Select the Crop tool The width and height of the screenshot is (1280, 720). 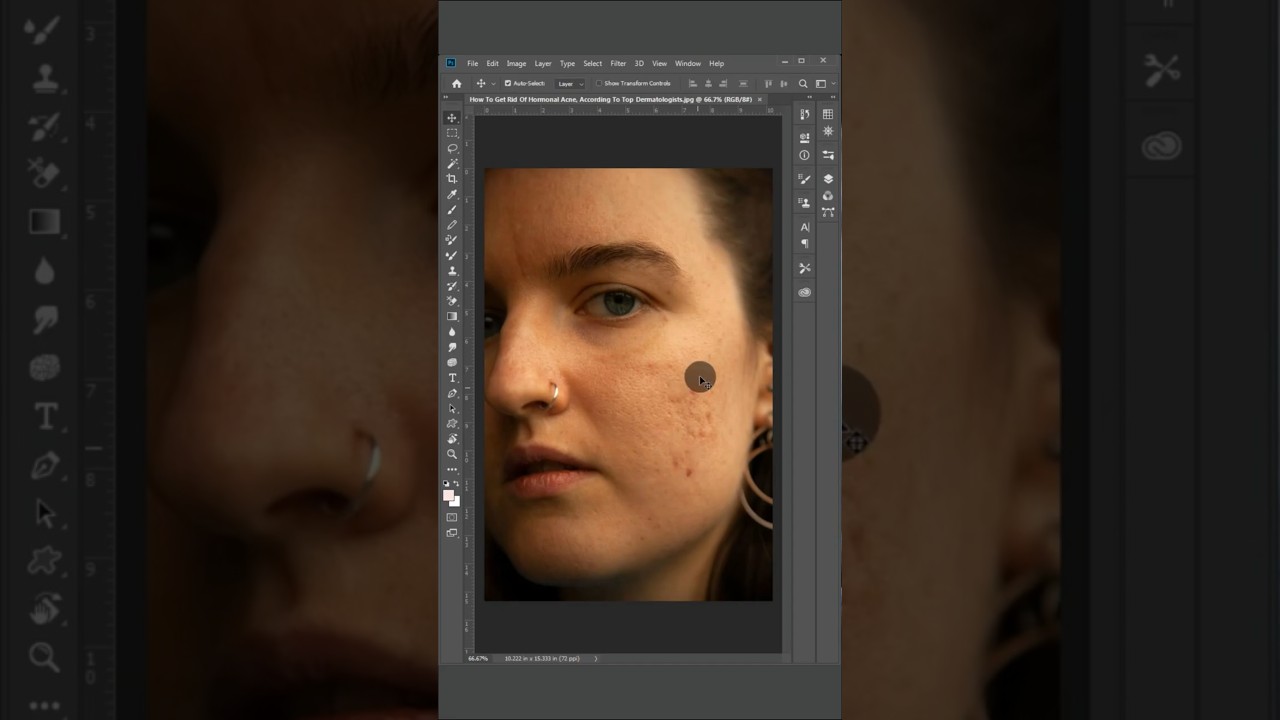(x=452, y=179)
